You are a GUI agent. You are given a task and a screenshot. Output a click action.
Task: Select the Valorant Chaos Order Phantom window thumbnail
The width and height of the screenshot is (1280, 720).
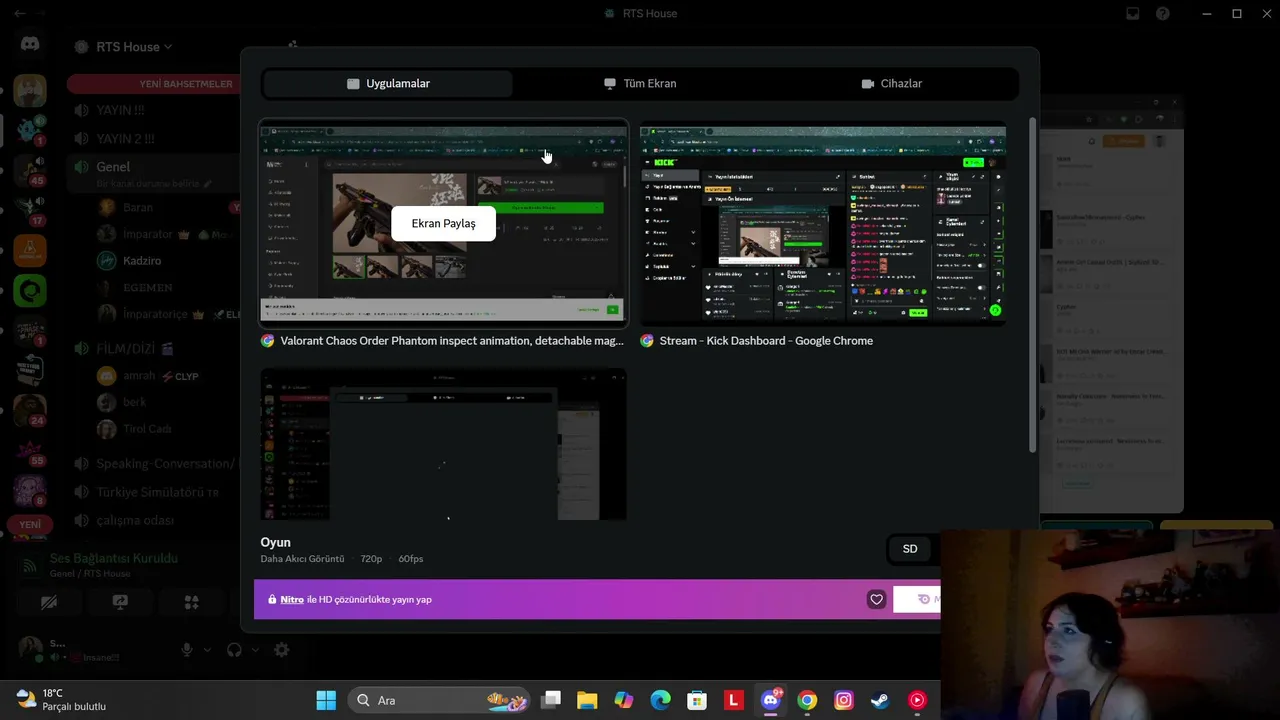(443, 223)
